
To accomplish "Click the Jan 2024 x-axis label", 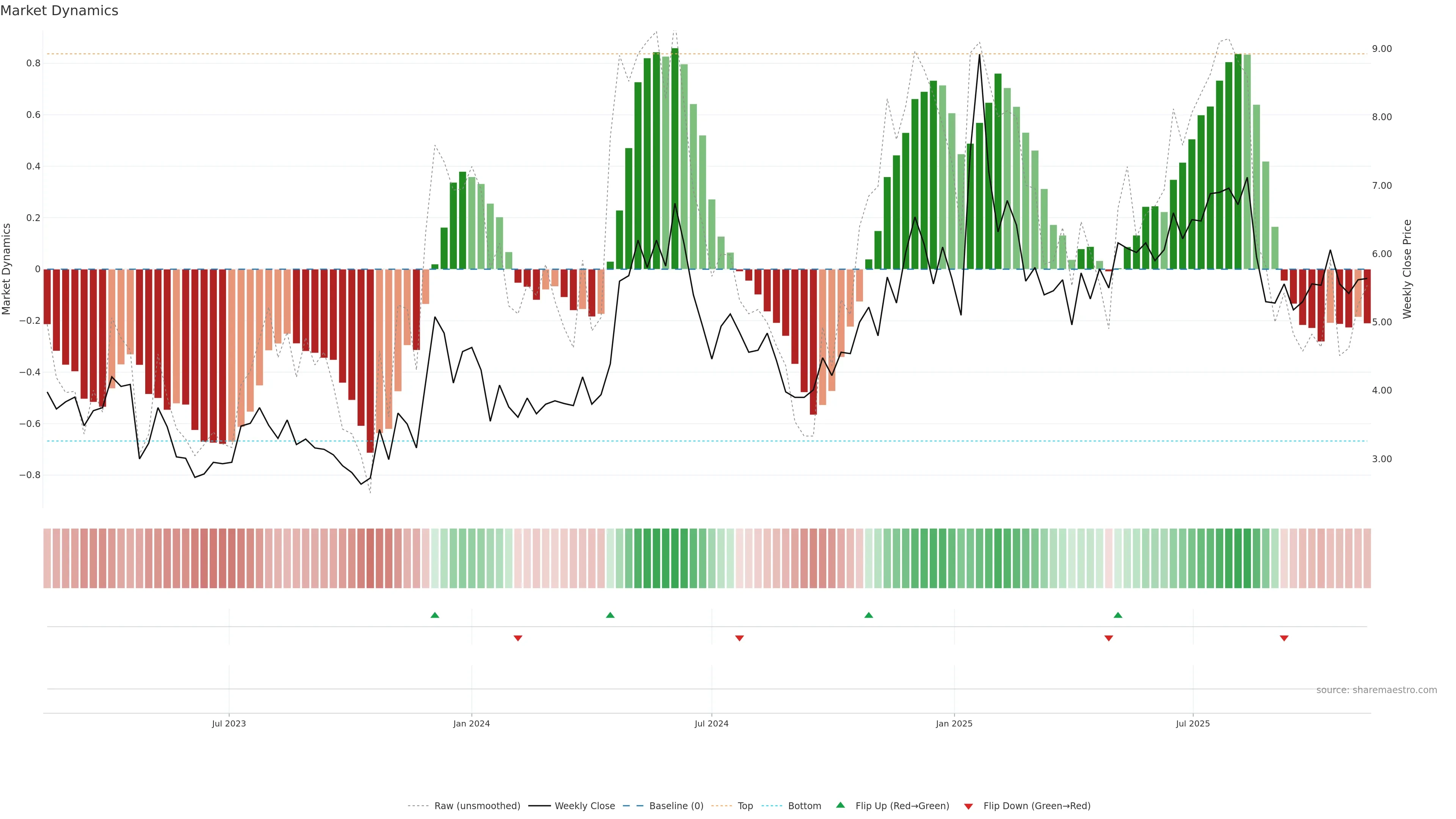I will coord(471,723).
